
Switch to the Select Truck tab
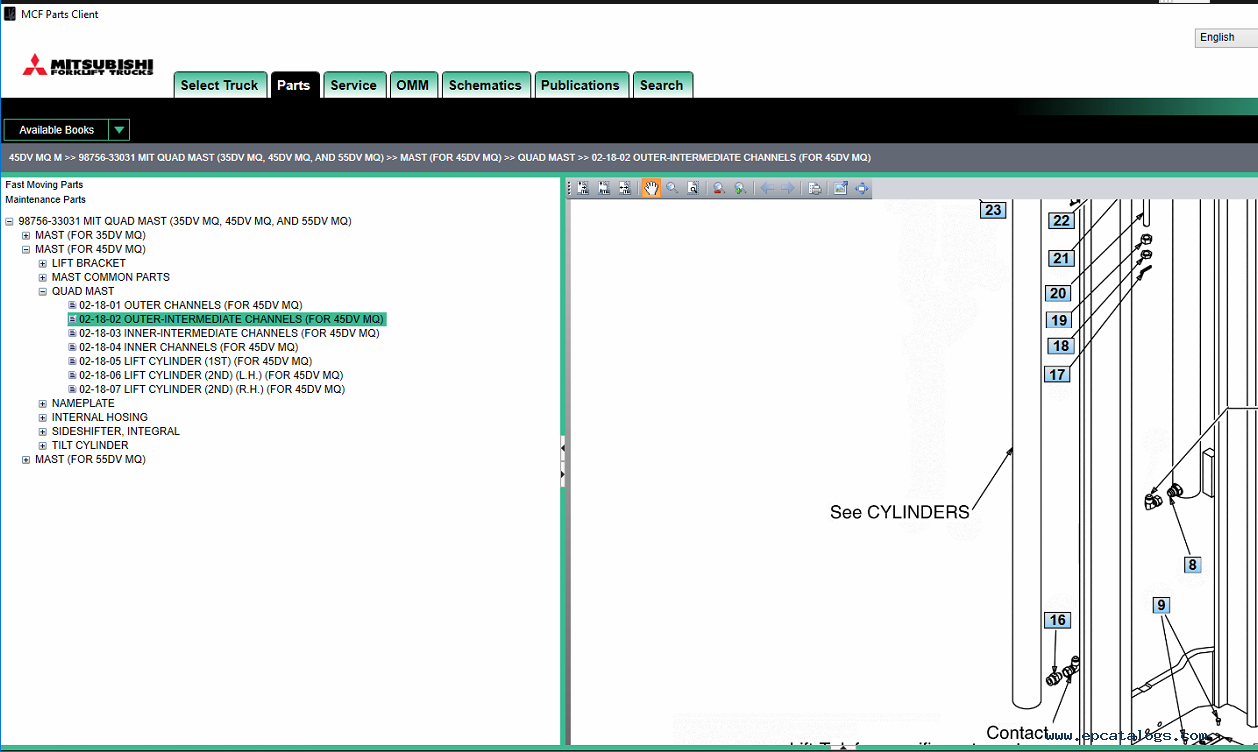click(x=220, y=85)
